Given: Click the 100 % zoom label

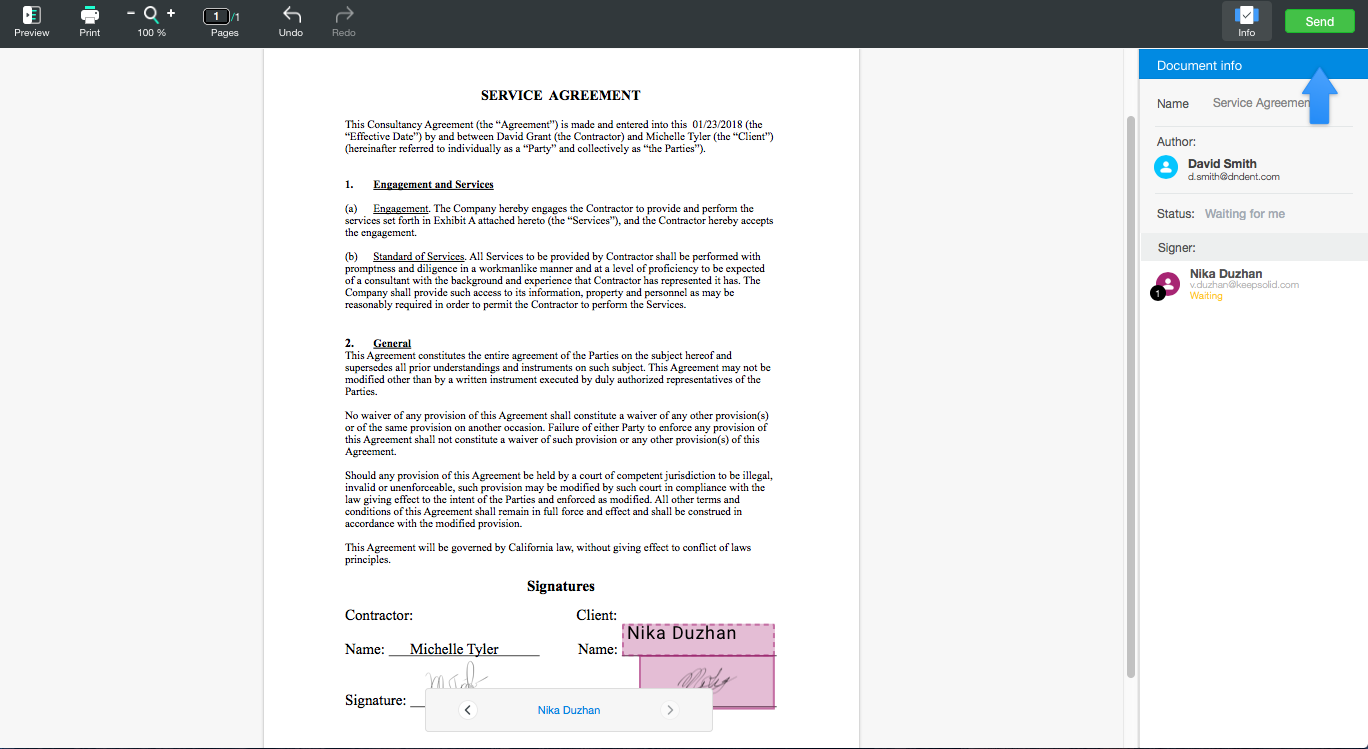Looking at the screenshot, I should (152, 33).
